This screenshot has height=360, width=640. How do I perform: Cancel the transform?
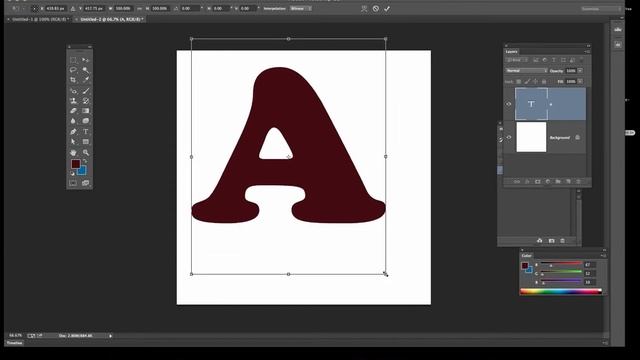point(376,9)
